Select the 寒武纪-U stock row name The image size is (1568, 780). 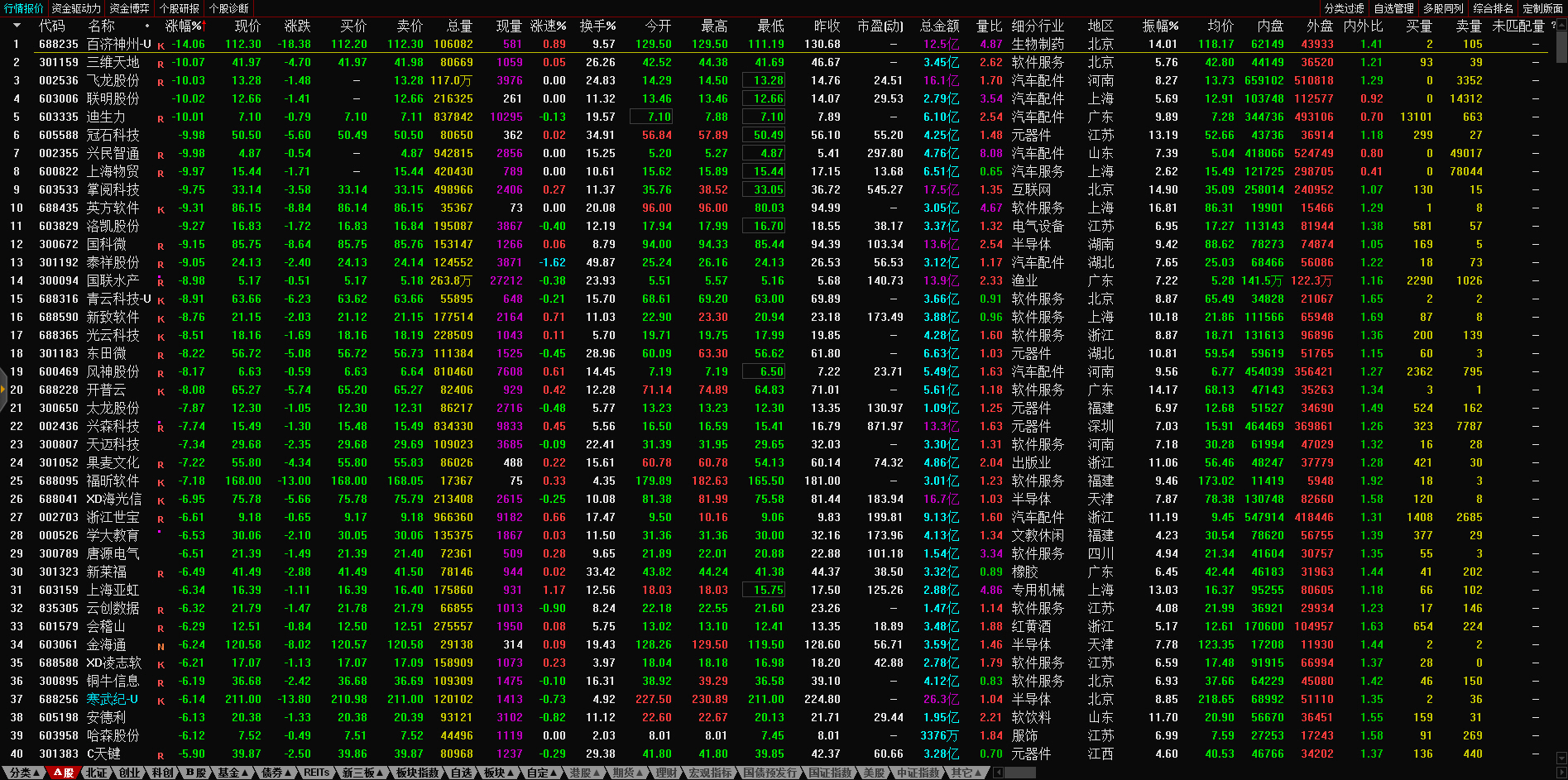pos(113,699)
